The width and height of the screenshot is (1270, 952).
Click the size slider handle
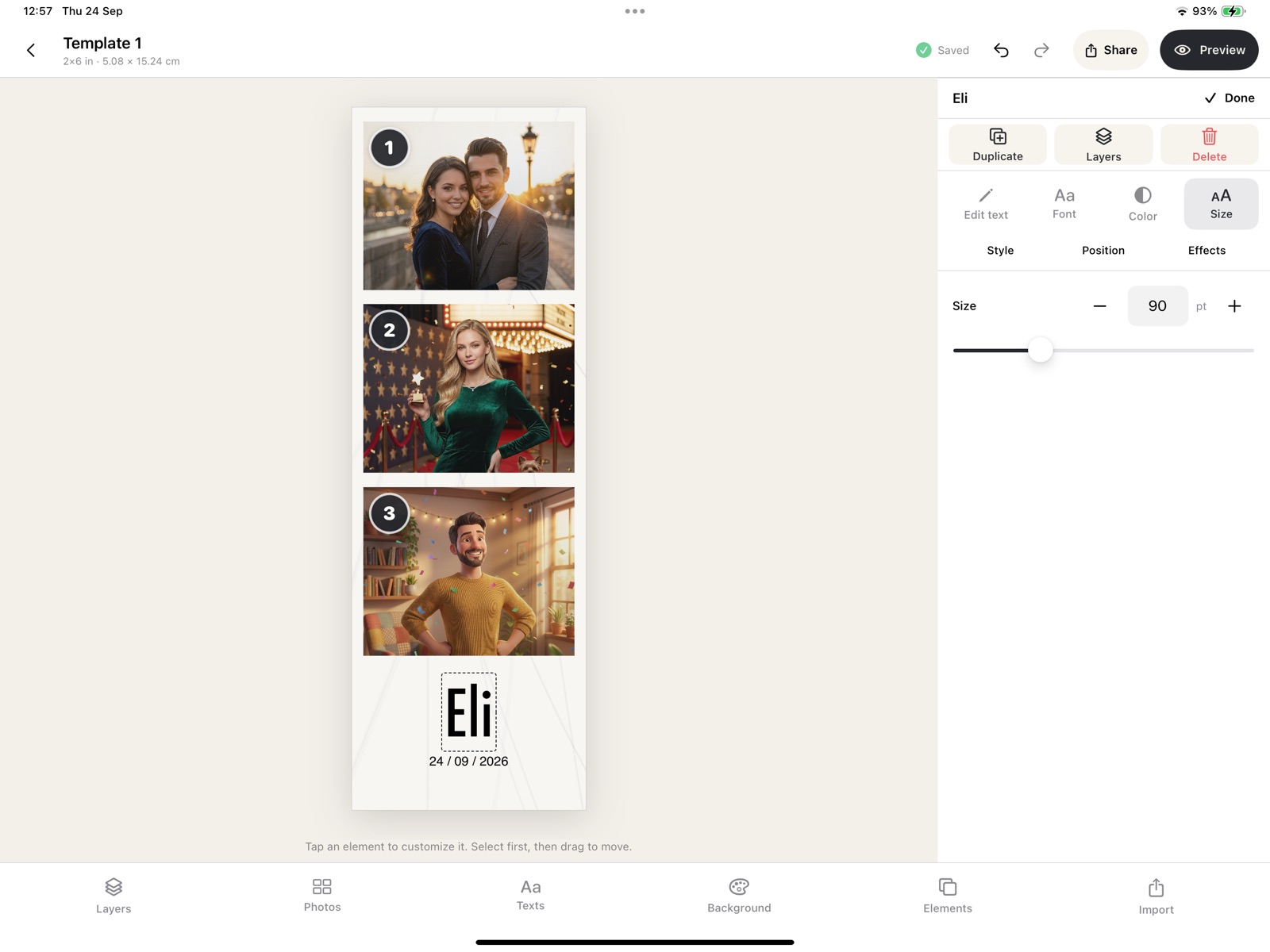(x=1040, y=350)
